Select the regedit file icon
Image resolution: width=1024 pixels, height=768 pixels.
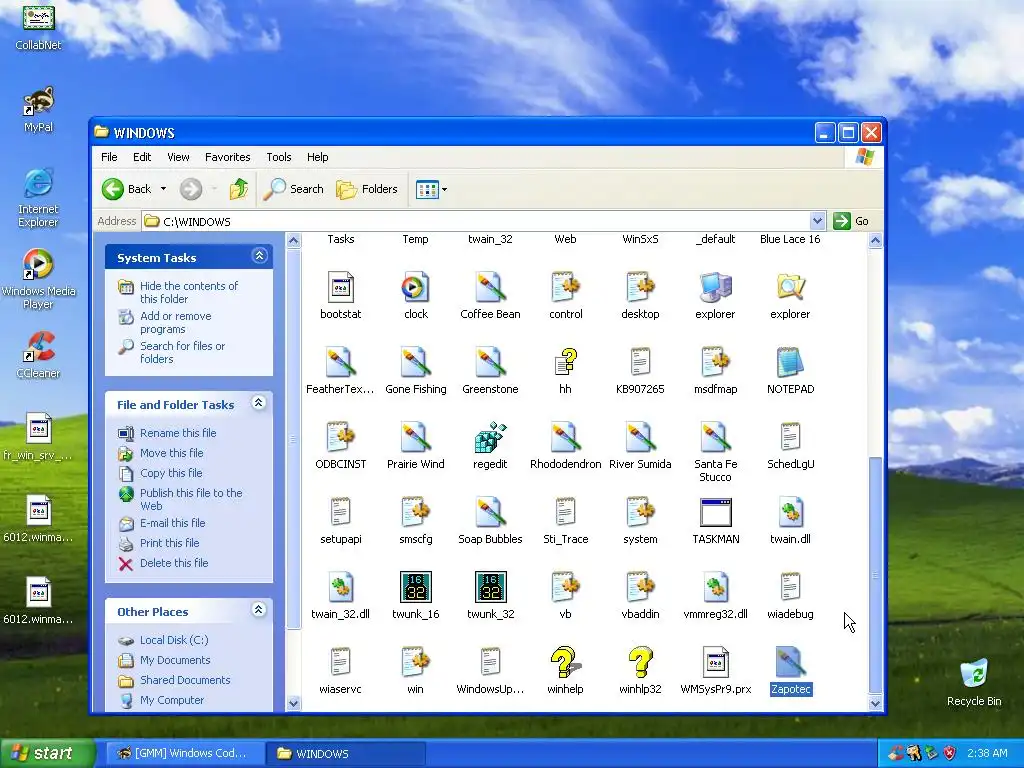(490, 438)
